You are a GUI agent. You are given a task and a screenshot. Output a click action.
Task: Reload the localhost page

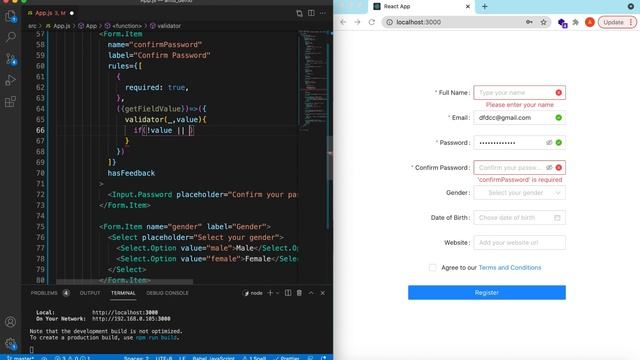[371, 22]
